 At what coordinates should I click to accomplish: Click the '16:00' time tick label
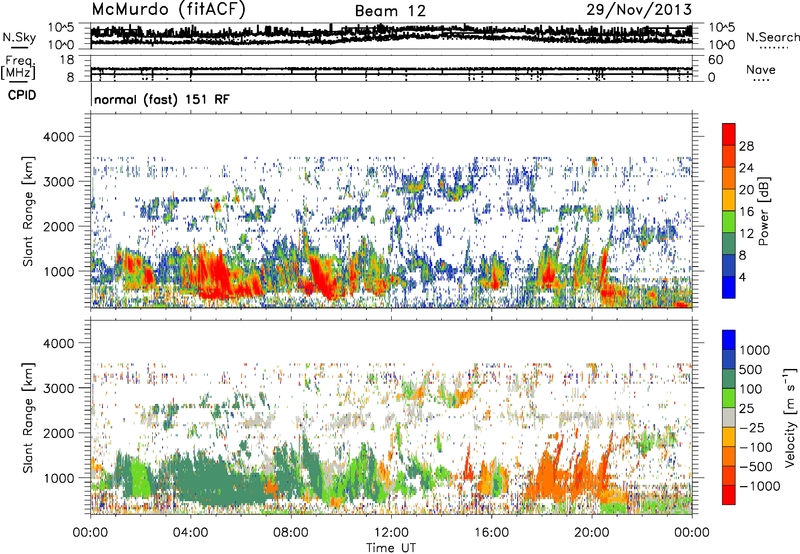click(x=491, y=533)
